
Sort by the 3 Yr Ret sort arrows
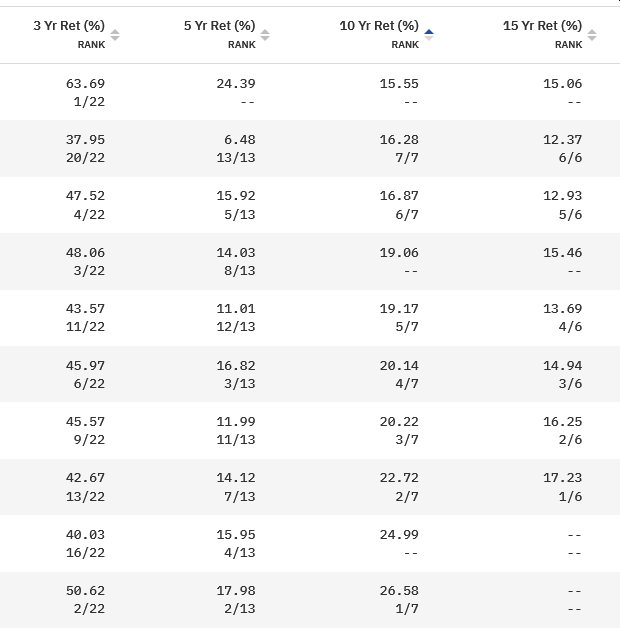[x=115, y=35]
